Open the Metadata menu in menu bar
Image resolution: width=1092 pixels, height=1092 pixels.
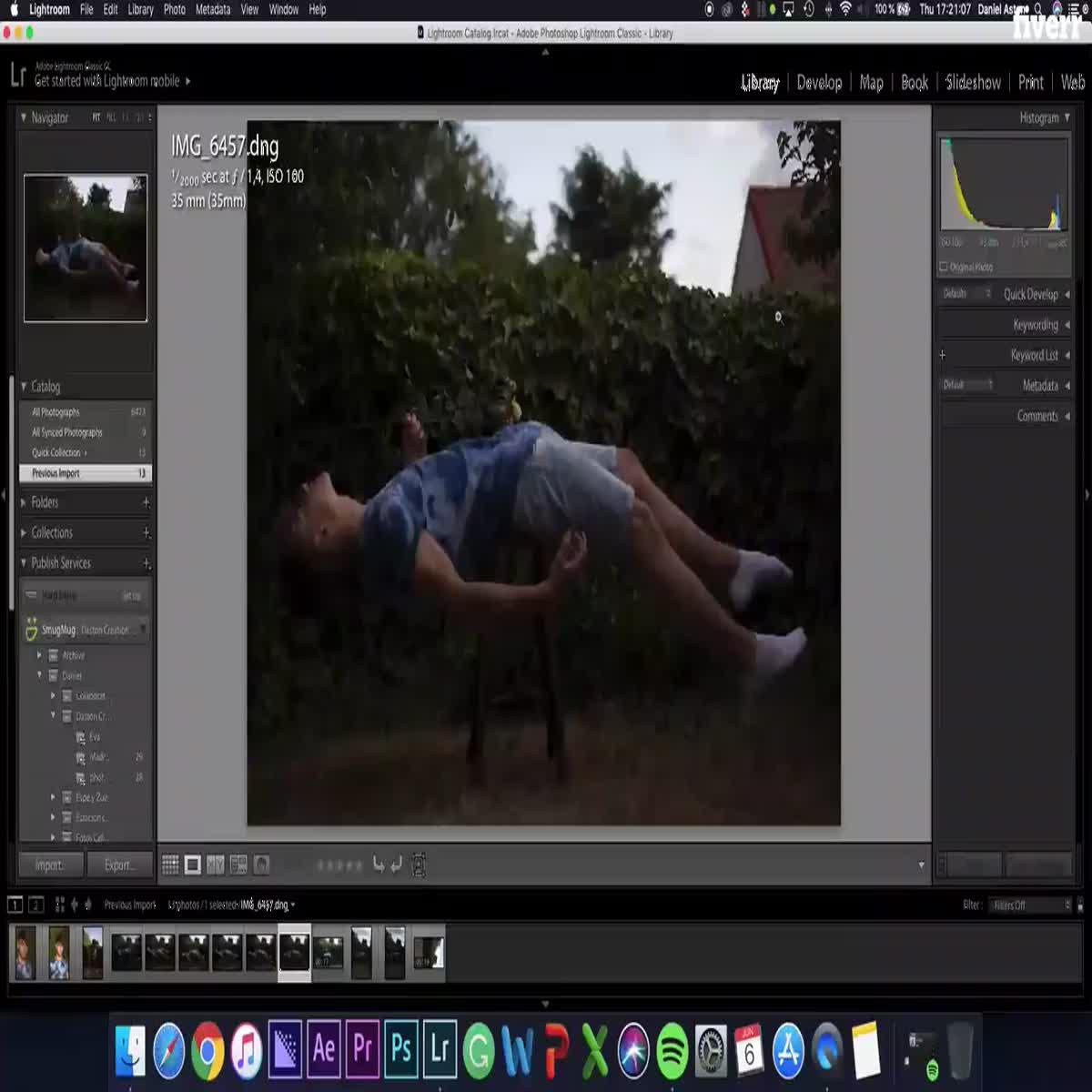tap(211, 9)
